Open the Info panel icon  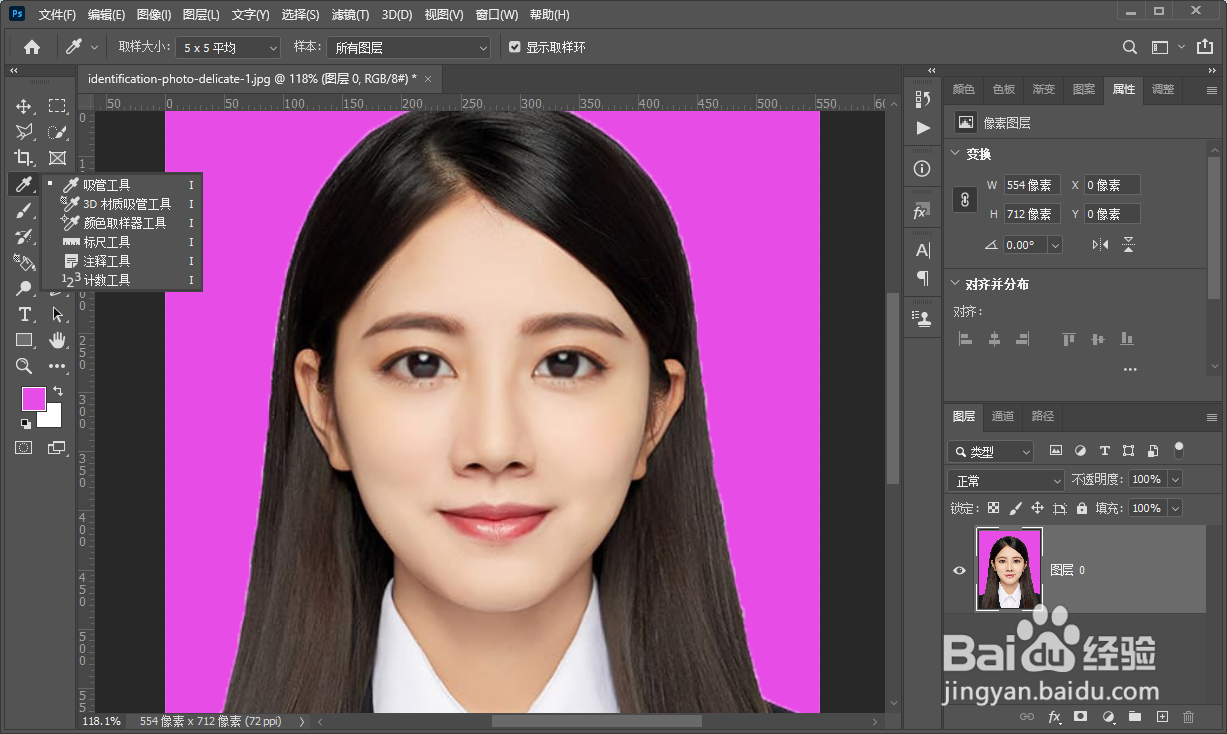922,169
